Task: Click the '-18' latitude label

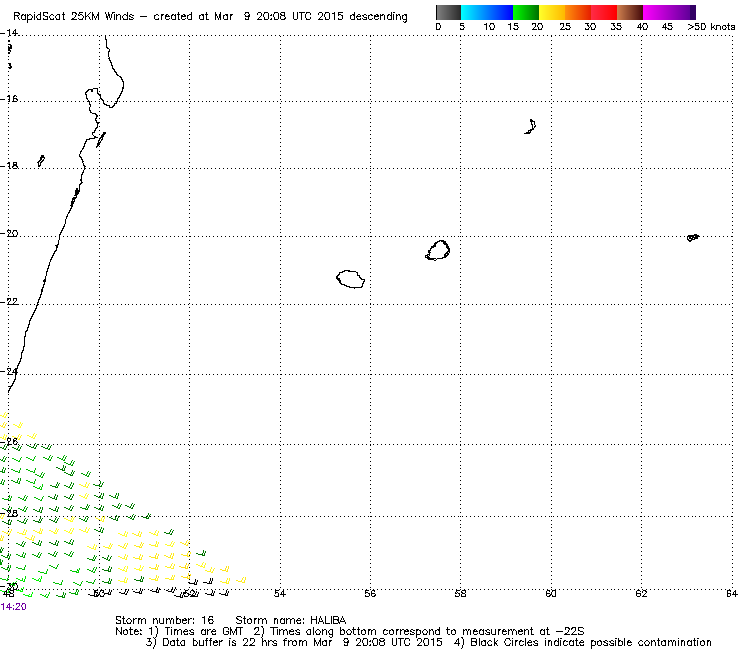Action: [x=9, y=166]
